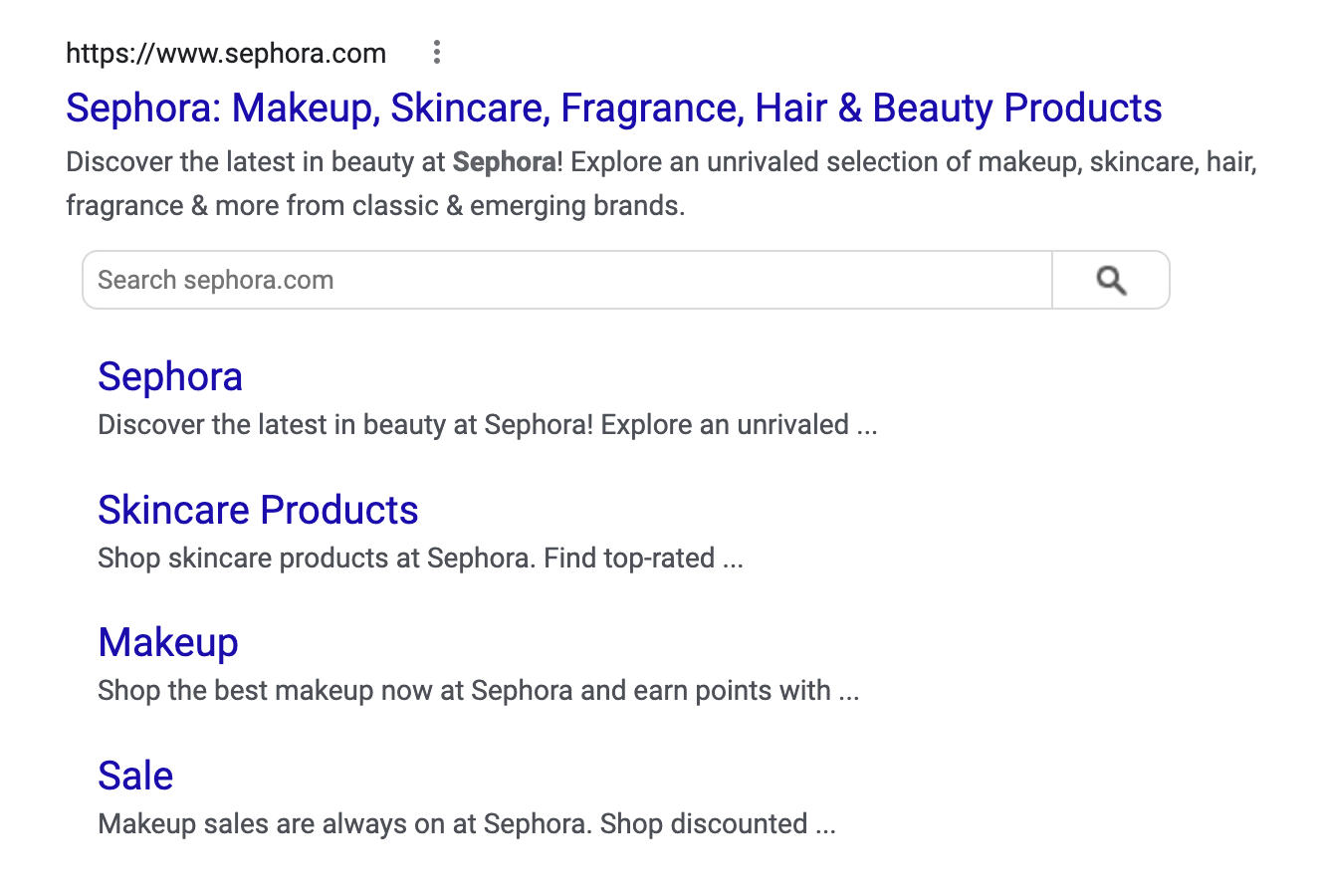The height and width of the screenshot is (896, 1324).
Task: Click the ellipsis after 'Shop discounted'
Action: [x=825, y=826]
